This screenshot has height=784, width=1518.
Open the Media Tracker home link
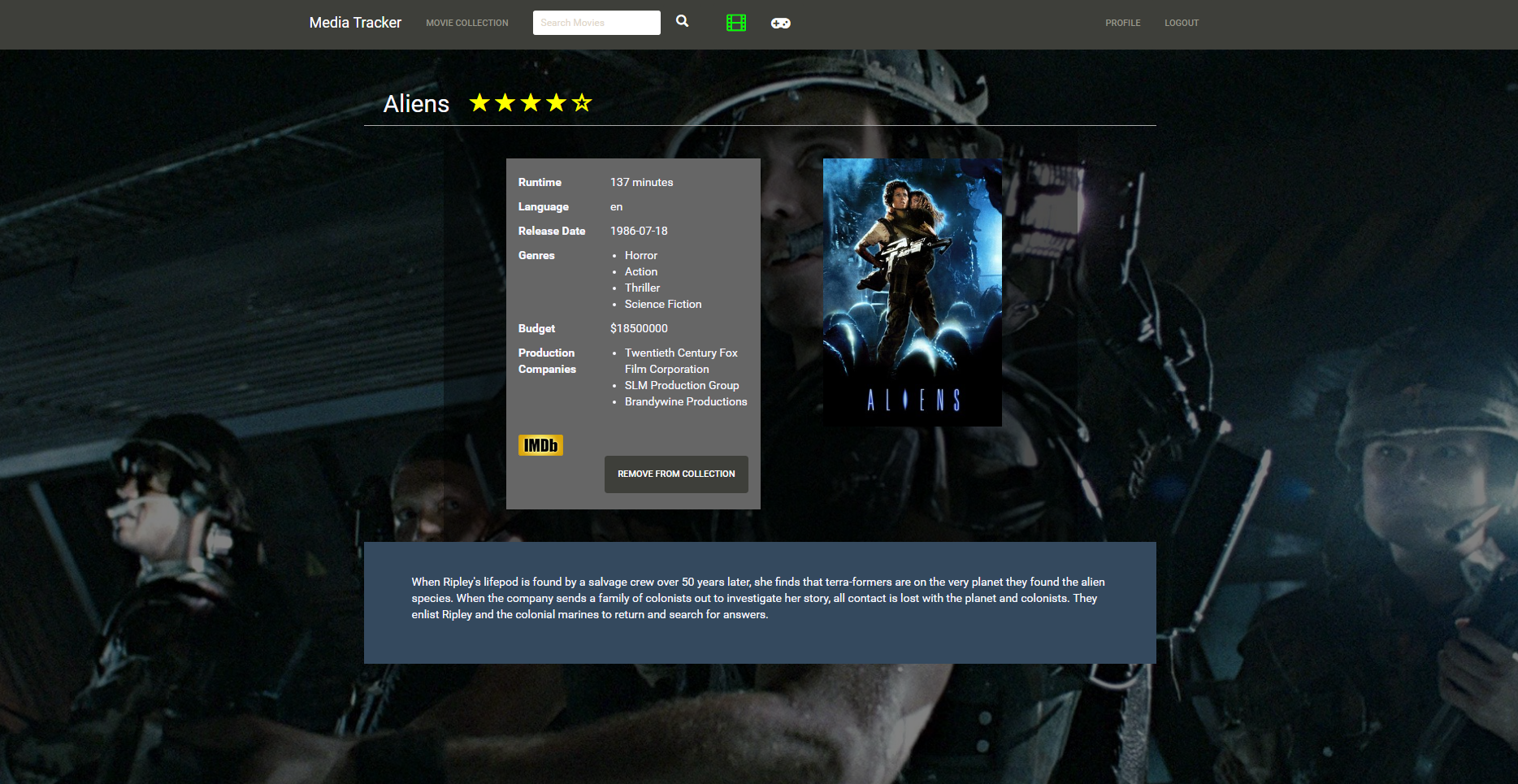click(x=355, y=23)
